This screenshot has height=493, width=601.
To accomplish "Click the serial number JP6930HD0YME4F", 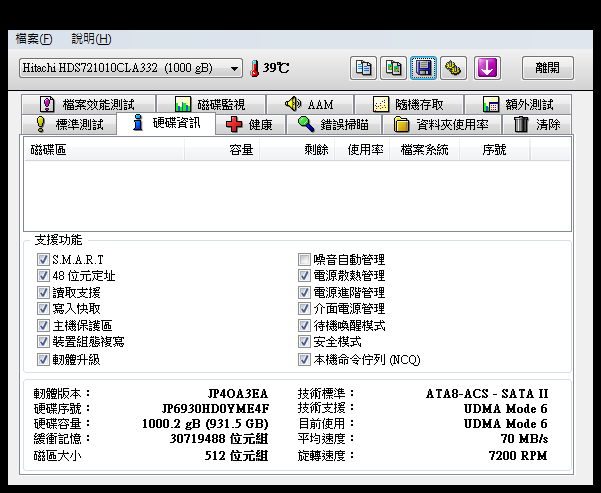I will (x=215, y=409).
